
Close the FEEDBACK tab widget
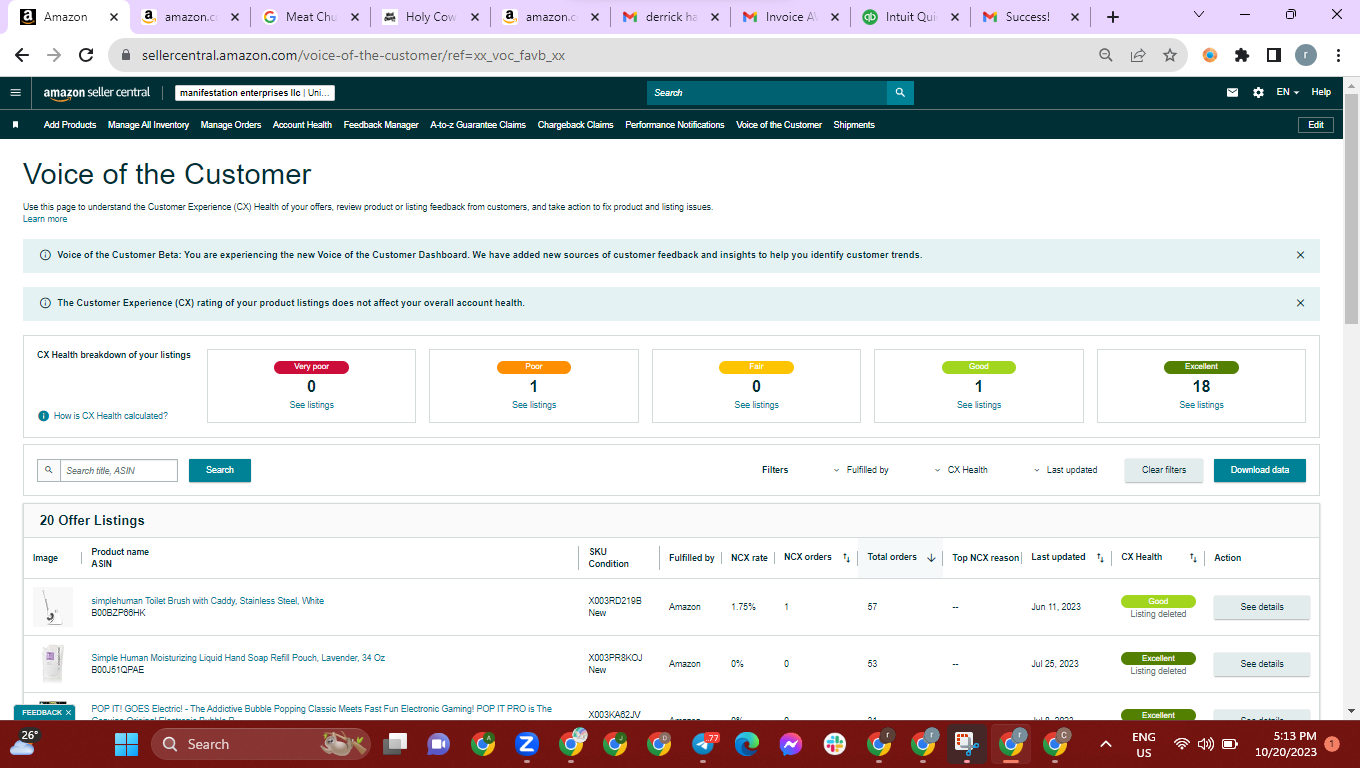68,713
